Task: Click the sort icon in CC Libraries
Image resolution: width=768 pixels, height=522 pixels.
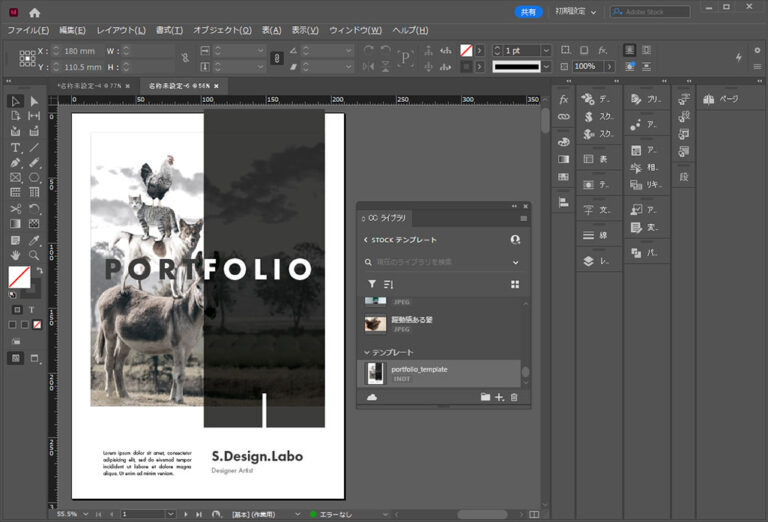Action: [x=389, y=284]
